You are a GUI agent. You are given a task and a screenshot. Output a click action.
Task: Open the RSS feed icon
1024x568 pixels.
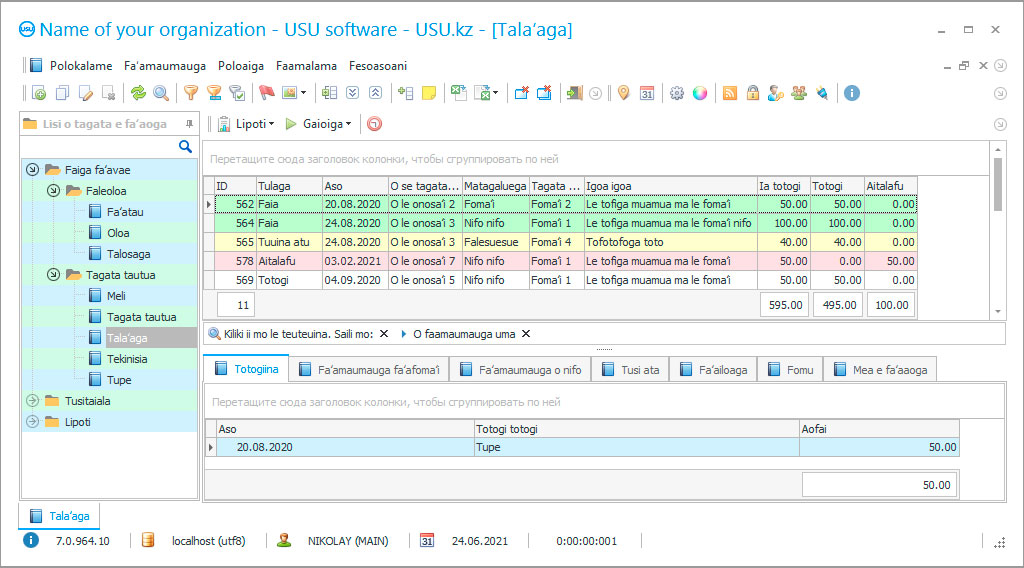tap(730, 93)
